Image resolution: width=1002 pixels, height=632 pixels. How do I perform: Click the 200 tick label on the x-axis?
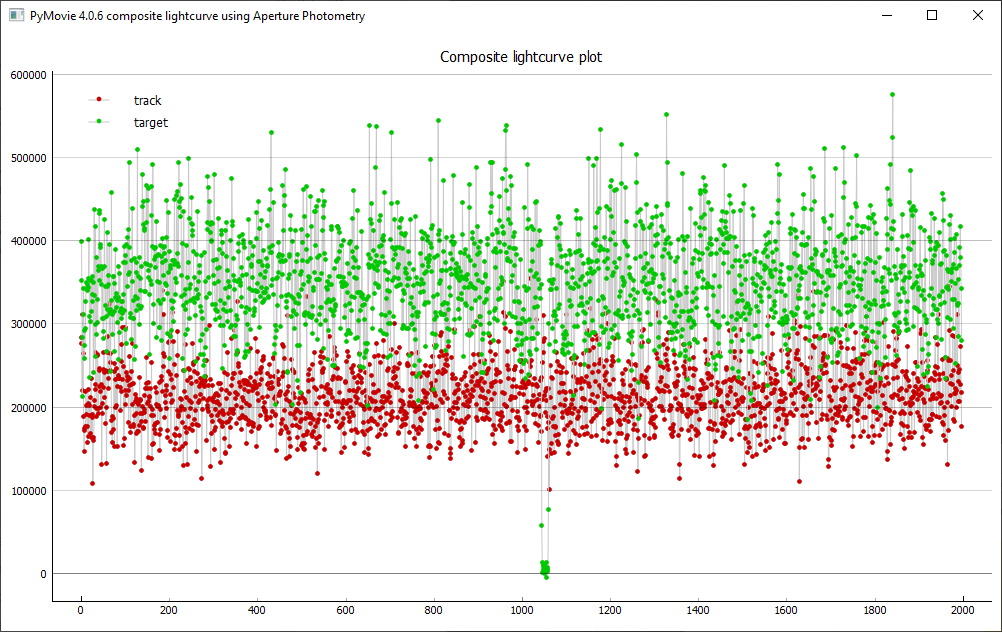tap(169, 609)
